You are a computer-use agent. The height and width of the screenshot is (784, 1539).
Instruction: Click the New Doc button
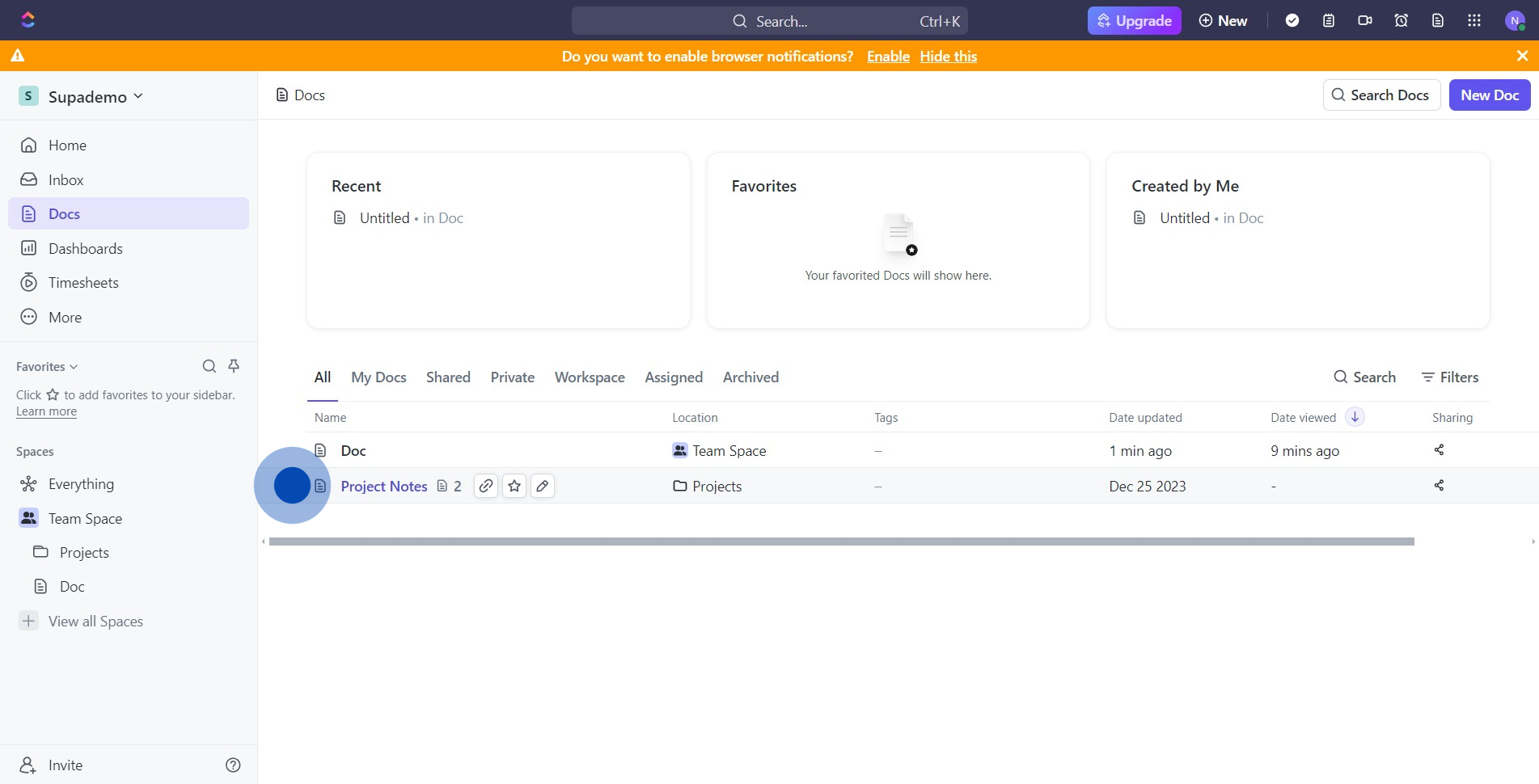coord(1489,95)
